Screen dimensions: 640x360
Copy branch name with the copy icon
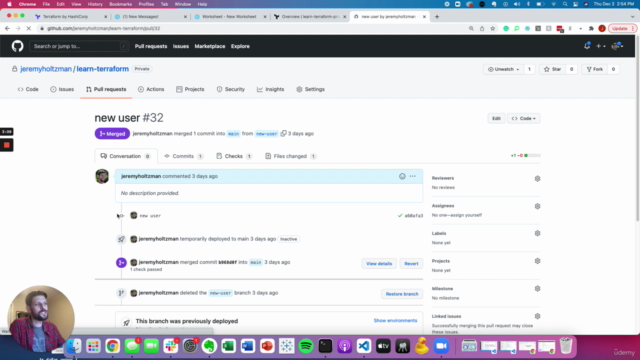(283, 133)
